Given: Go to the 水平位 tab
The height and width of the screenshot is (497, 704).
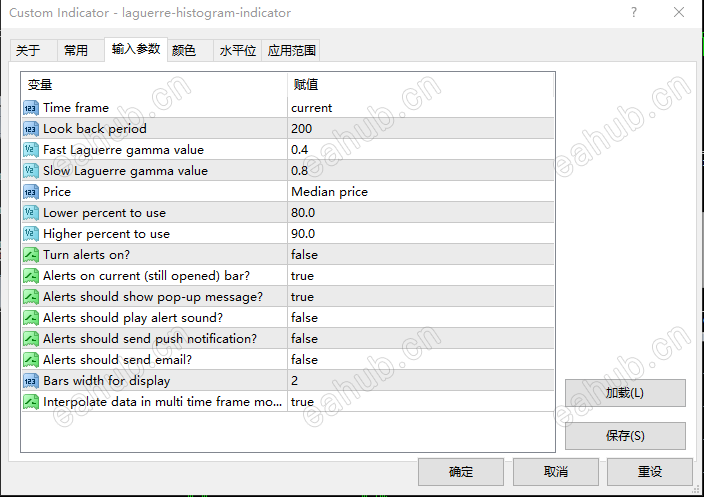Looking at the screenshot, I should pyautogui.click(x=238, y=50).
